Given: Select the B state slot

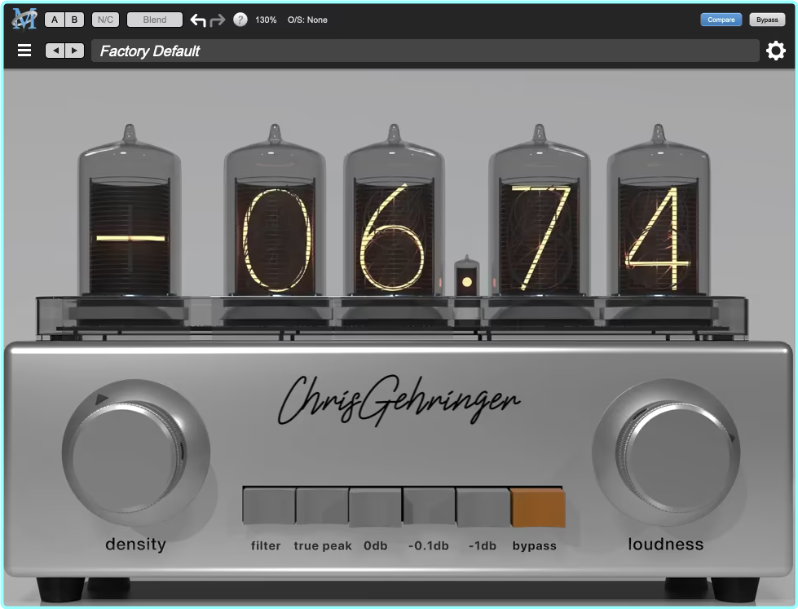Looking at the screenshot, I should click(73, 20).
